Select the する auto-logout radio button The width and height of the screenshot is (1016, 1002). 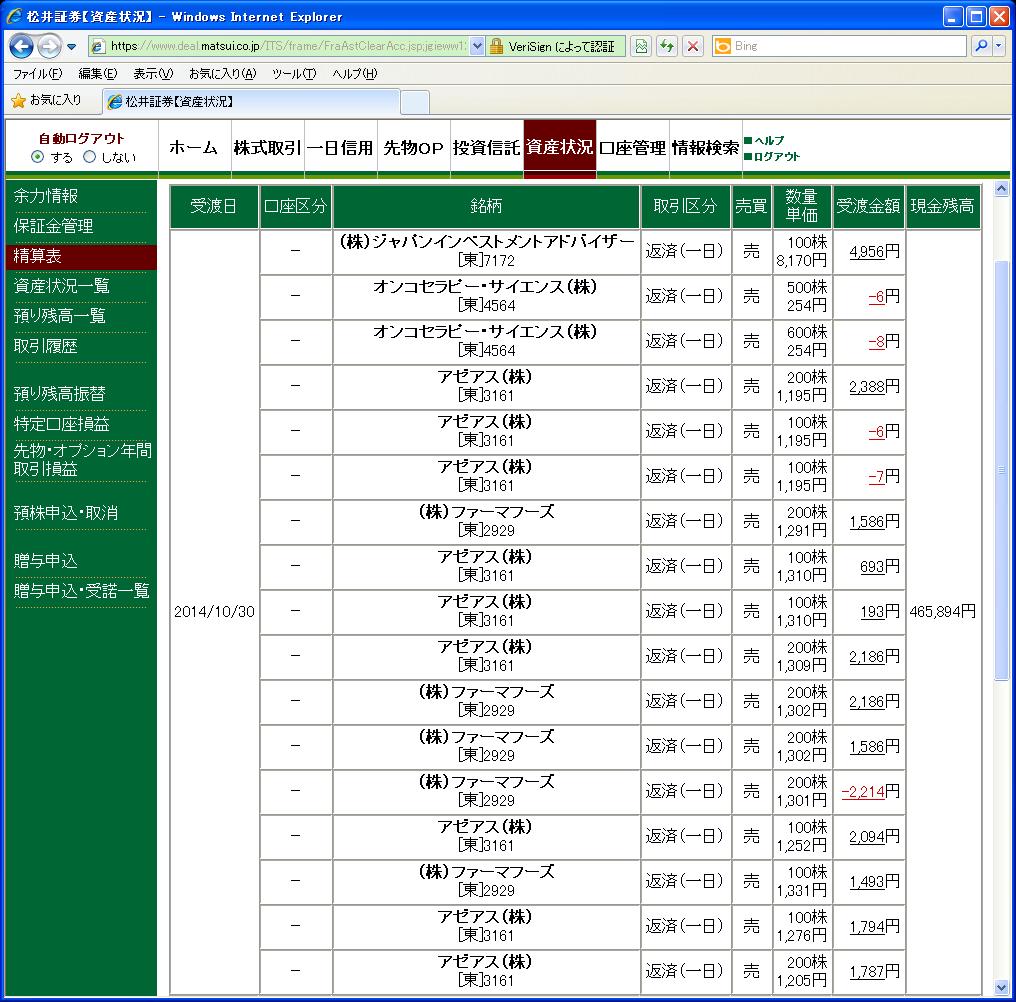coord(38,157)
